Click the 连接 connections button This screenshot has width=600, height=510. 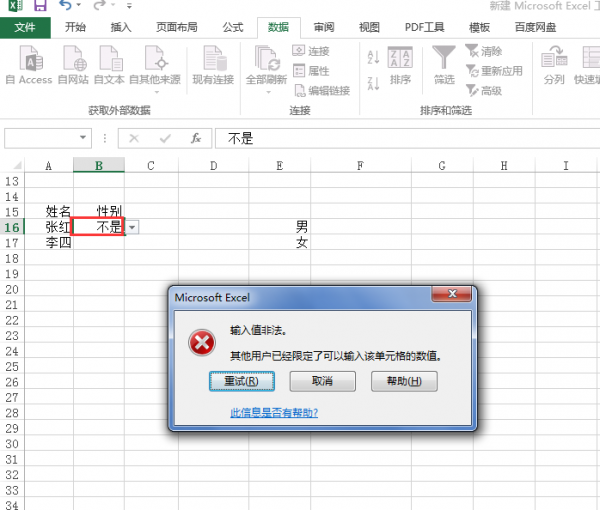311,51
